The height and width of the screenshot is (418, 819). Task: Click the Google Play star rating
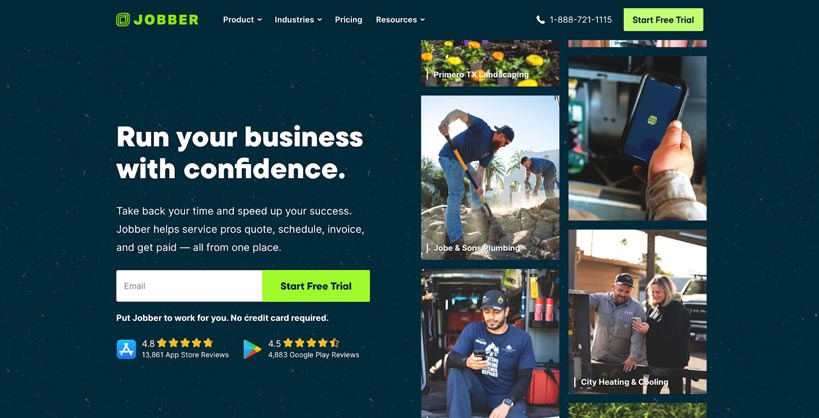pyautogui.click(x=311, y=343)
